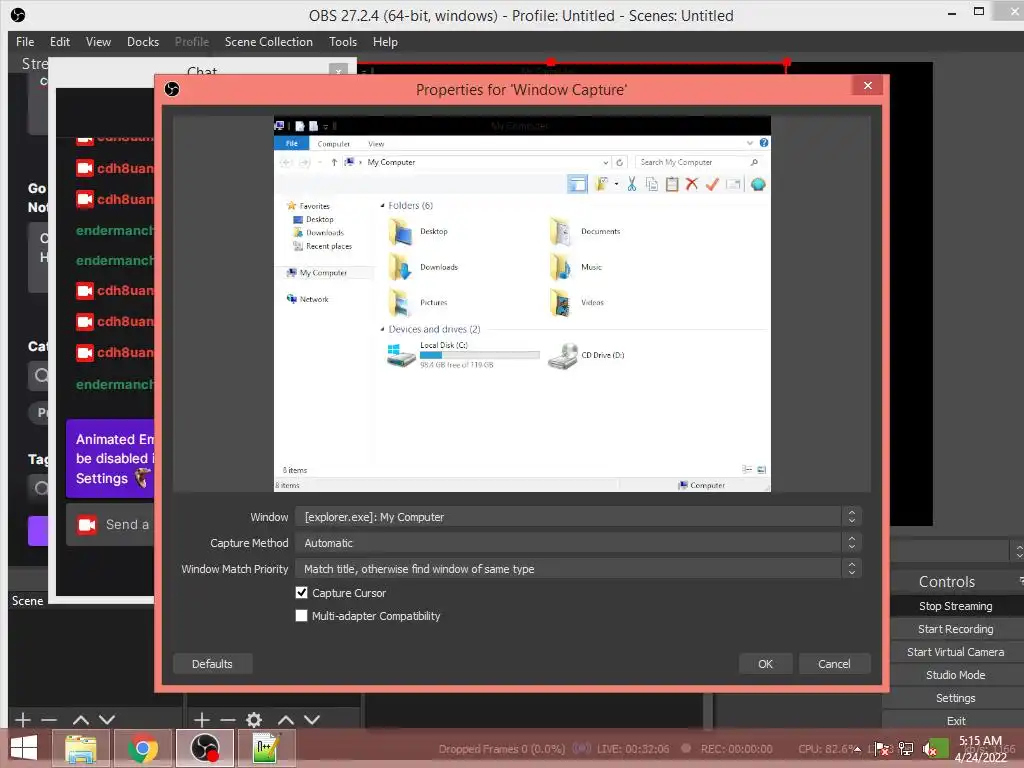Open the Edit menu

(59, 42)
